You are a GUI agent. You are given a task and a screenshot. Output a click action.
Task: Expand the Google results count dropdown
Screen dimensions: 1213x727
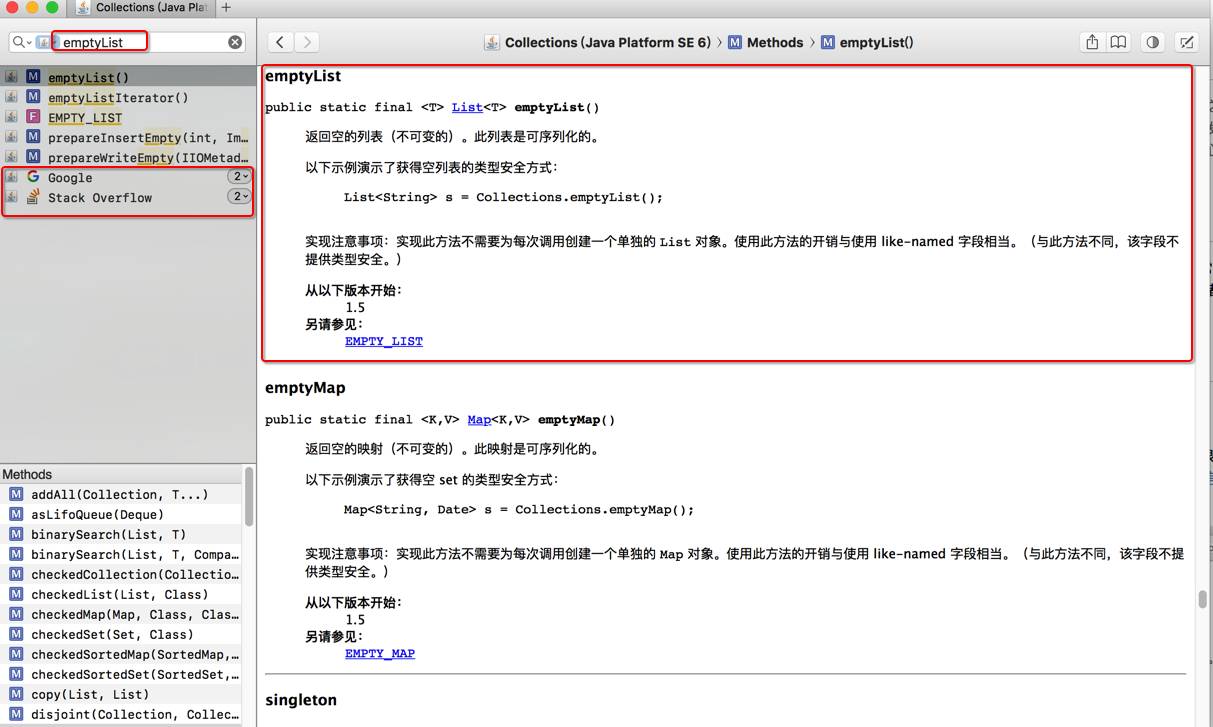pos(239,177)
